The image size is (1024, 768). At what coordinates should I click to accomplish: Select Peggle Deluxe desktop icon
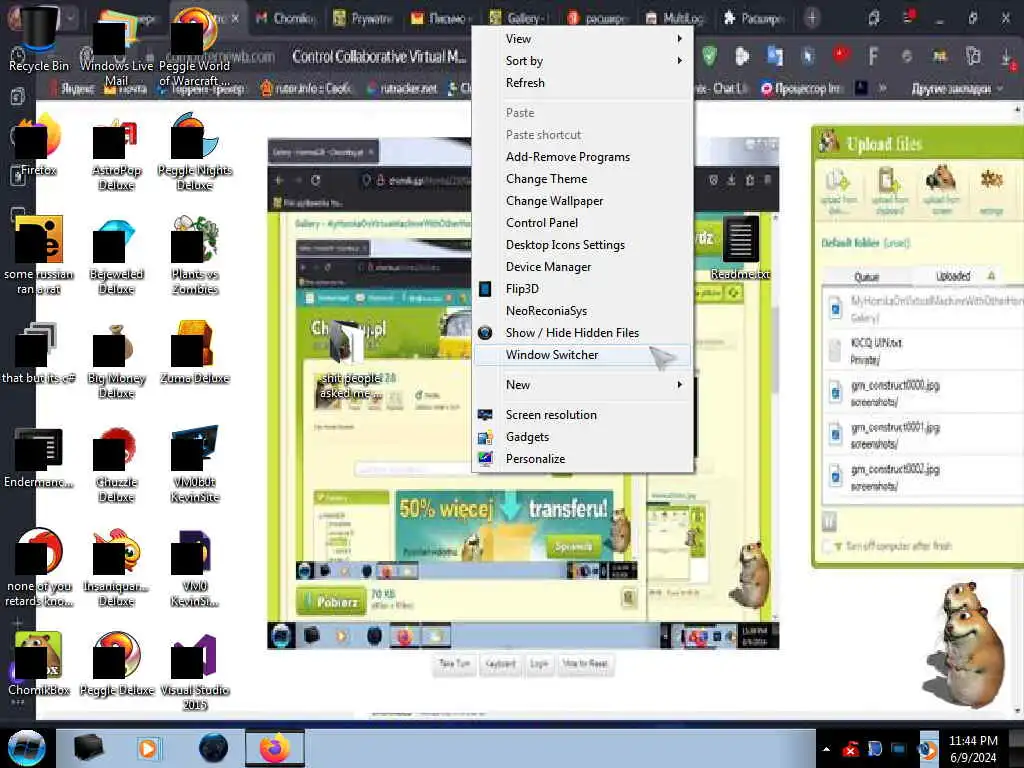click(117, 664)
